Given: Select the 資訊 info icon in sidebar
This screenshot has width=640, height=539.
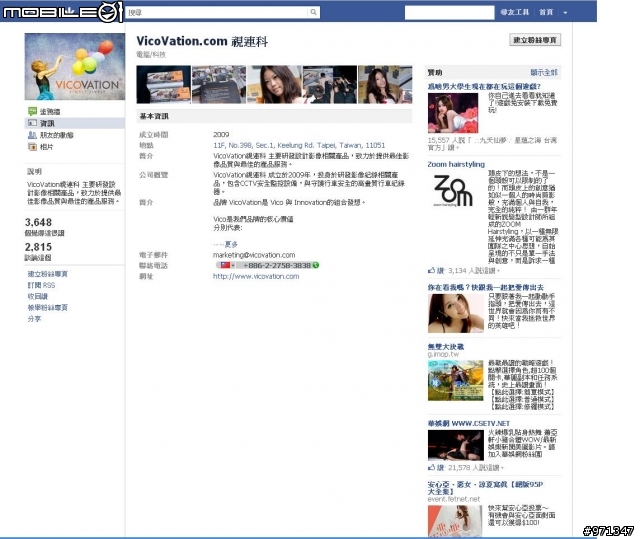Looking at the screenshot, I should tap(32, 123).
